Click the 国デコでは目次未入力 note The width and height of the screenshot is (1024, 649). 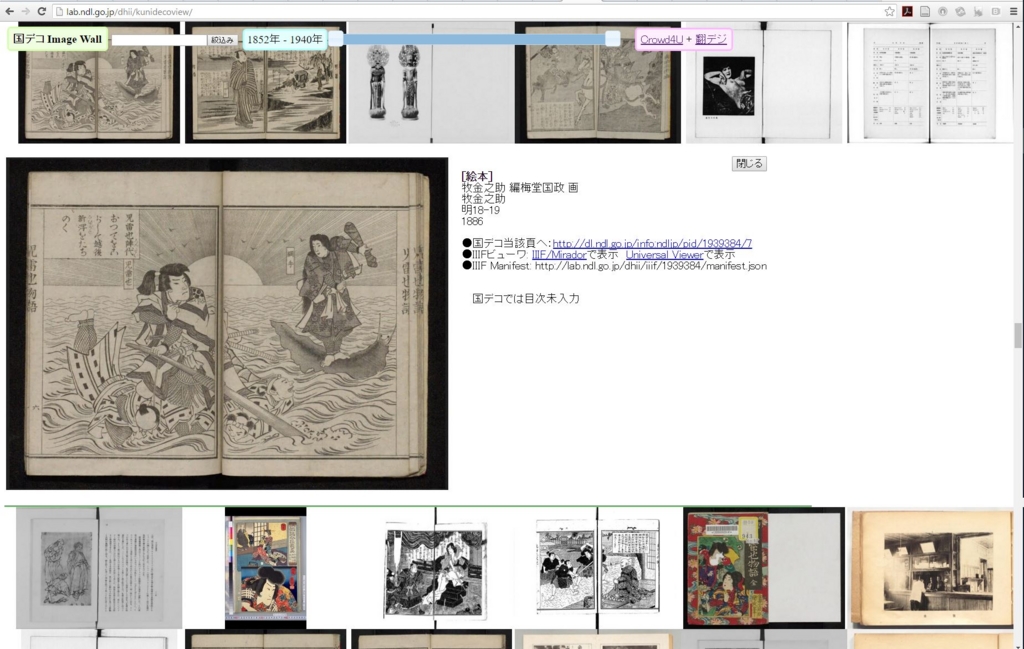pos(526,298)
